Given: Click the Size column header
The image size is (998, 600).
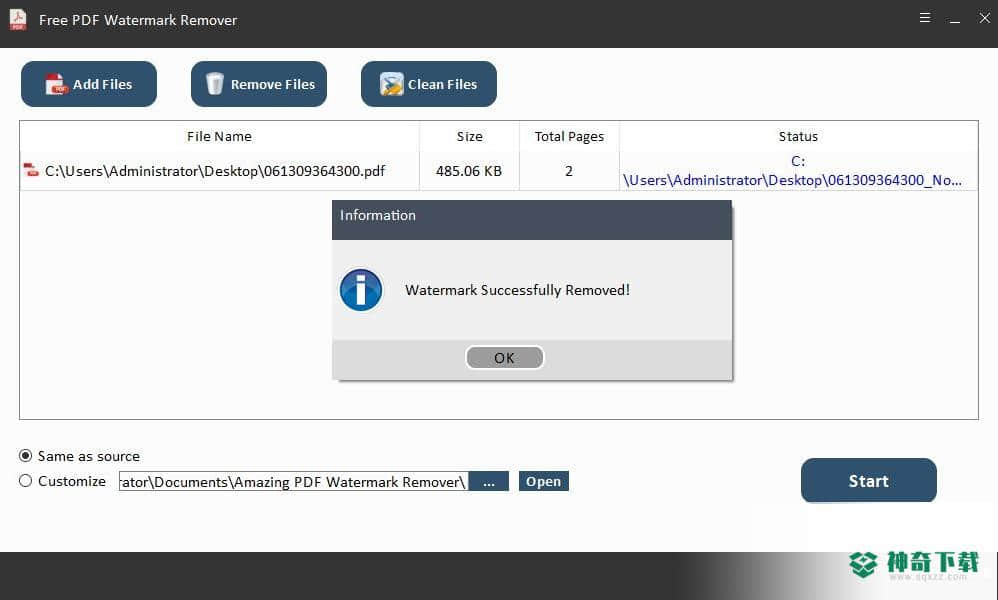Looking at the screenshot, I should pyautogui.click(x=470, y=136).
